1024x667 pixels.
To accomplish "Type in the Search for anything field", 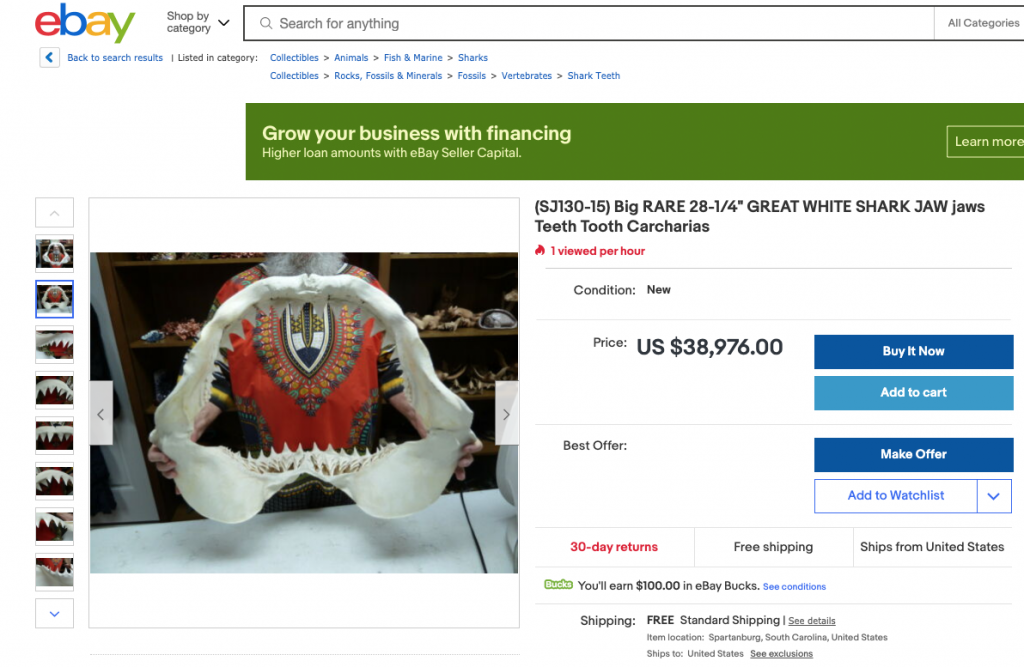I will point(600,23).
